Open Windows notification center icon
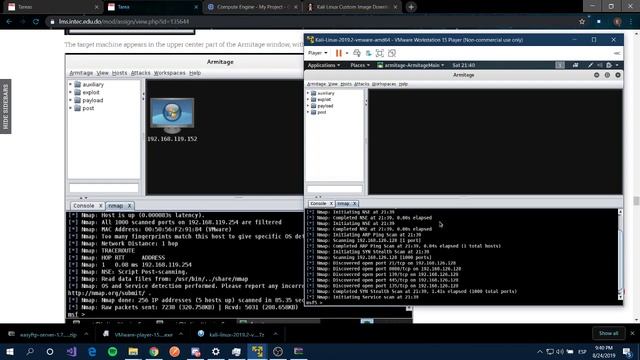Screen dimensions: 640x360 click(627, 351)
